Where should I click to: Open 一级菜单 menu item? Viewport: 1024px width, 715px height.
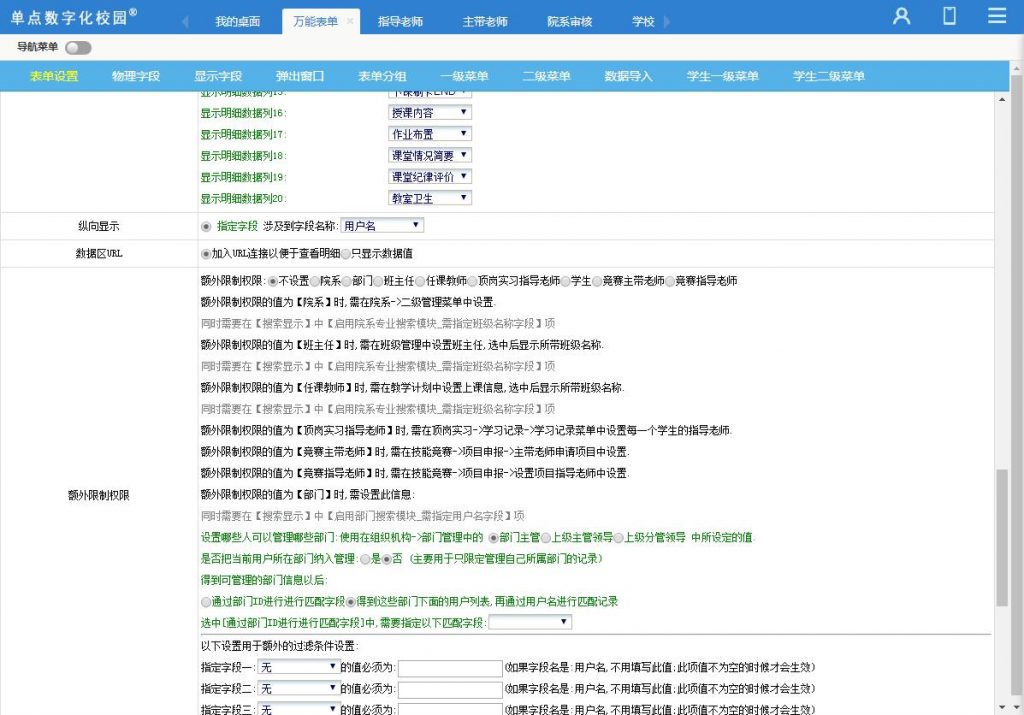(x=464, y=76)
